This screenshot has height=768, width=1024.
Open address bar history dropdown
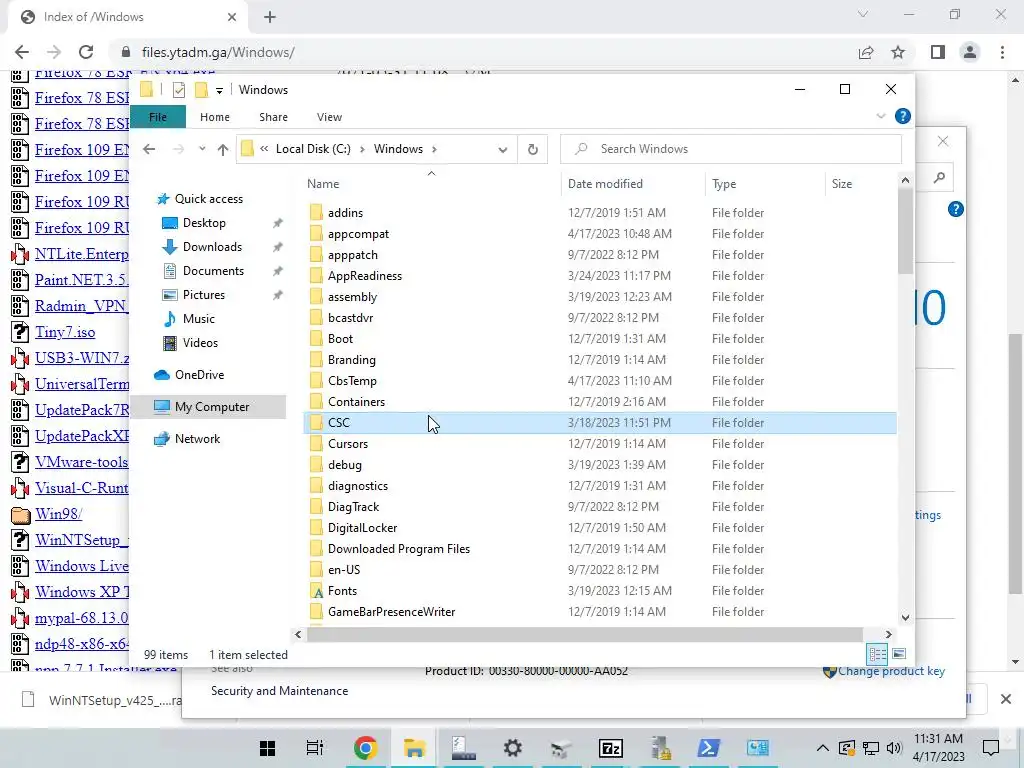point(502,150)
